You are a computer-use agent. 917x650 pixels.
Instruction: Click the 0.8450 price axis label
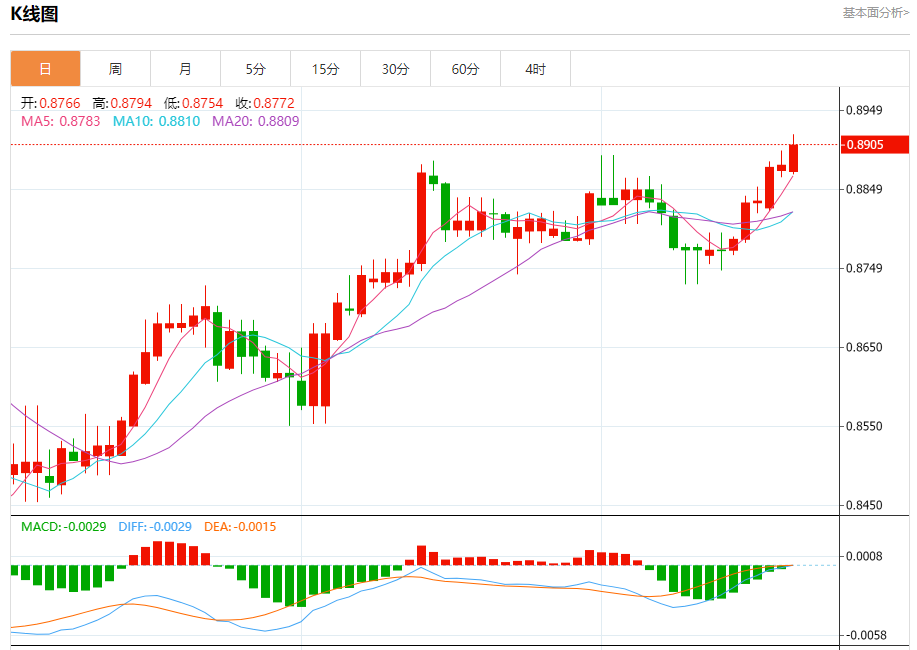pyautogui.click(x=864, y=505)
